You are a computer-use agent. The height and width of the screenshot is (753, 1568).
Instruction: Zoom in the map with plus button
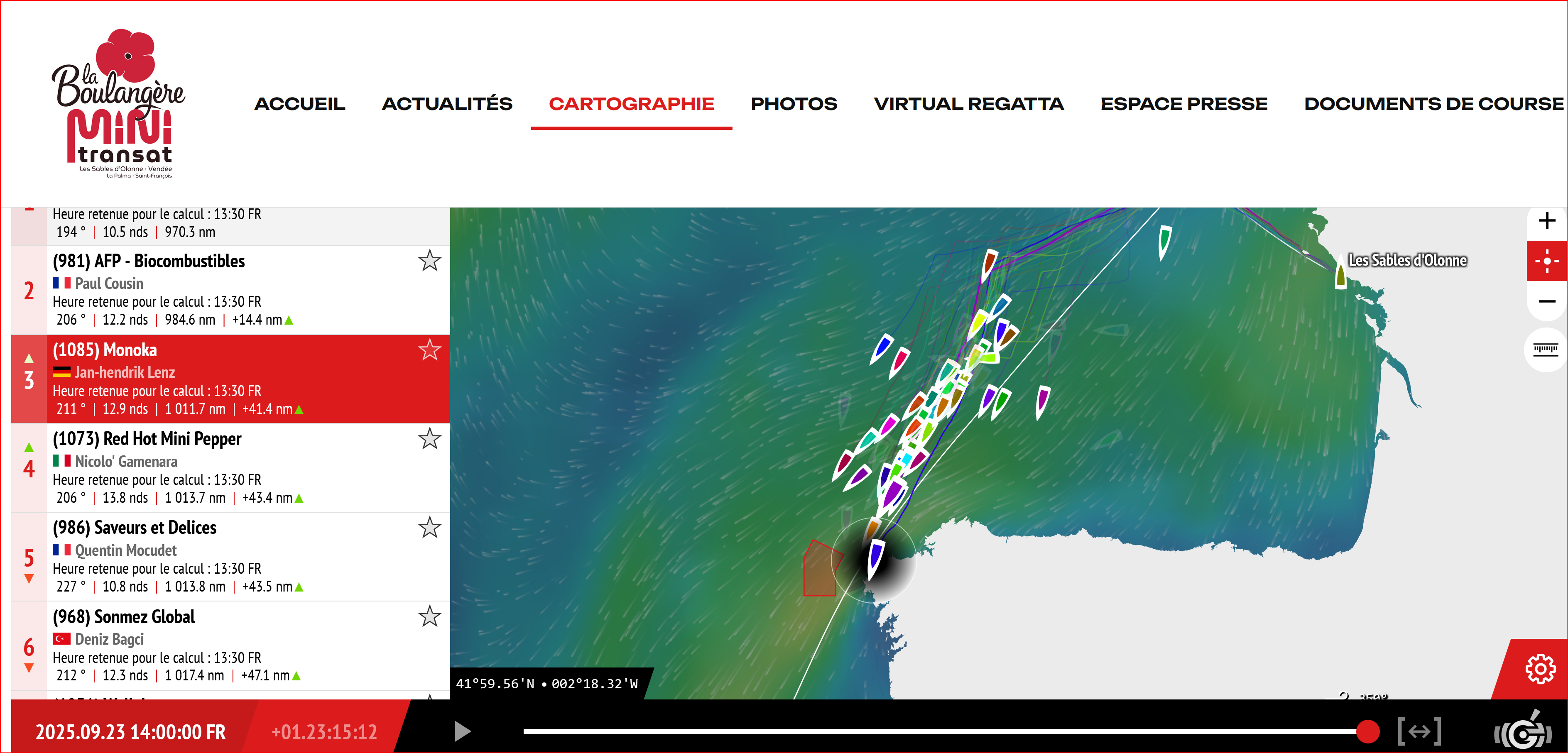pos(1547,220)
